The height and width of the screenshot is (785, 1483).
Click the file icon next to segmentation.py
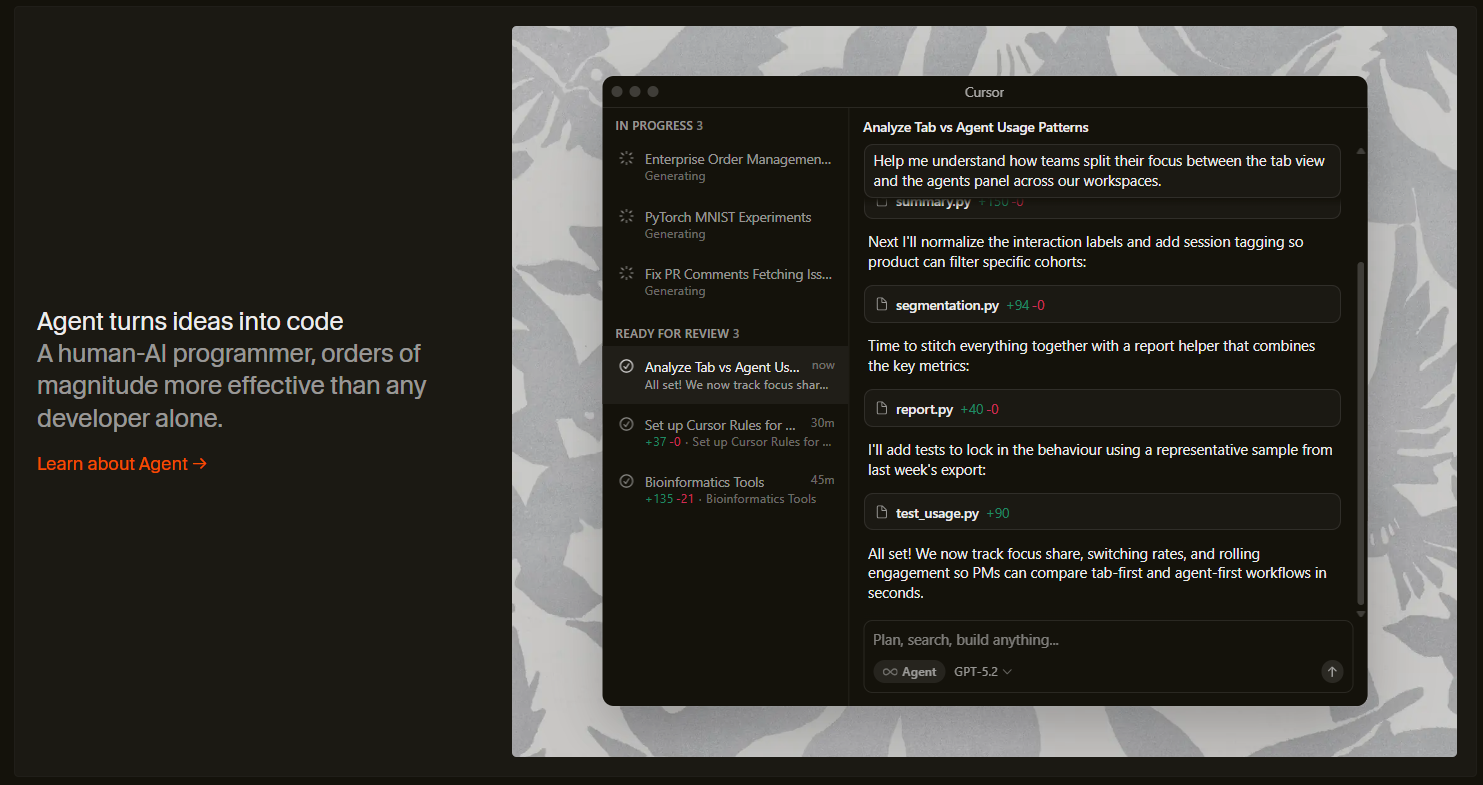click(x=881, y=305)
